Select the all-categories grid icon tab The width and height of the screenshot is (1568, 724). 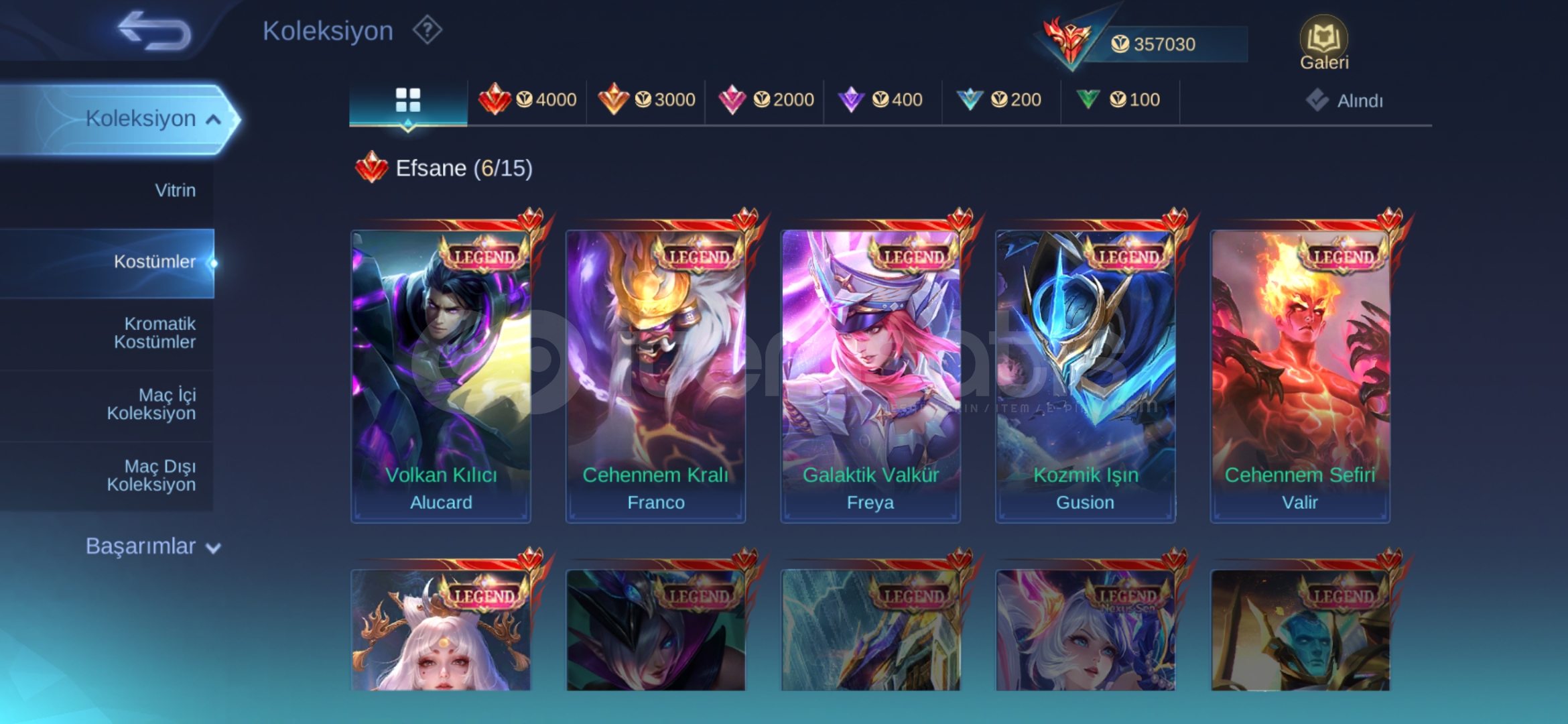point(407,101)
